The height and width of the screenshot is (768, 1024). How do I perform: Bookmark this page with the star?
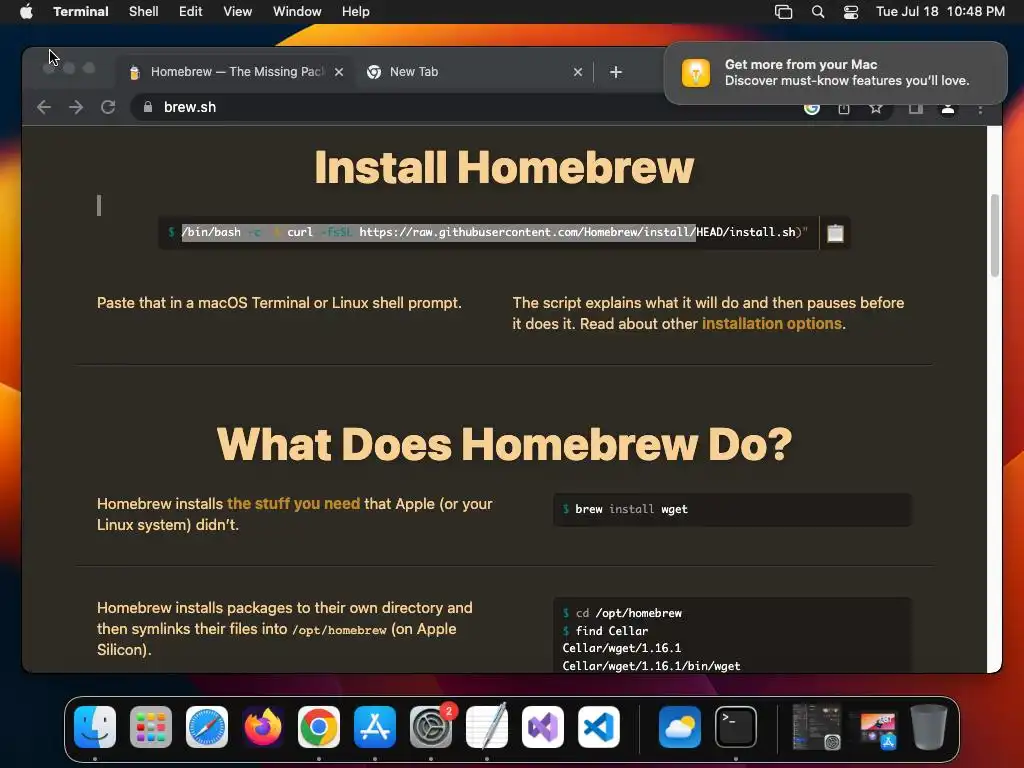coord(876,108)
